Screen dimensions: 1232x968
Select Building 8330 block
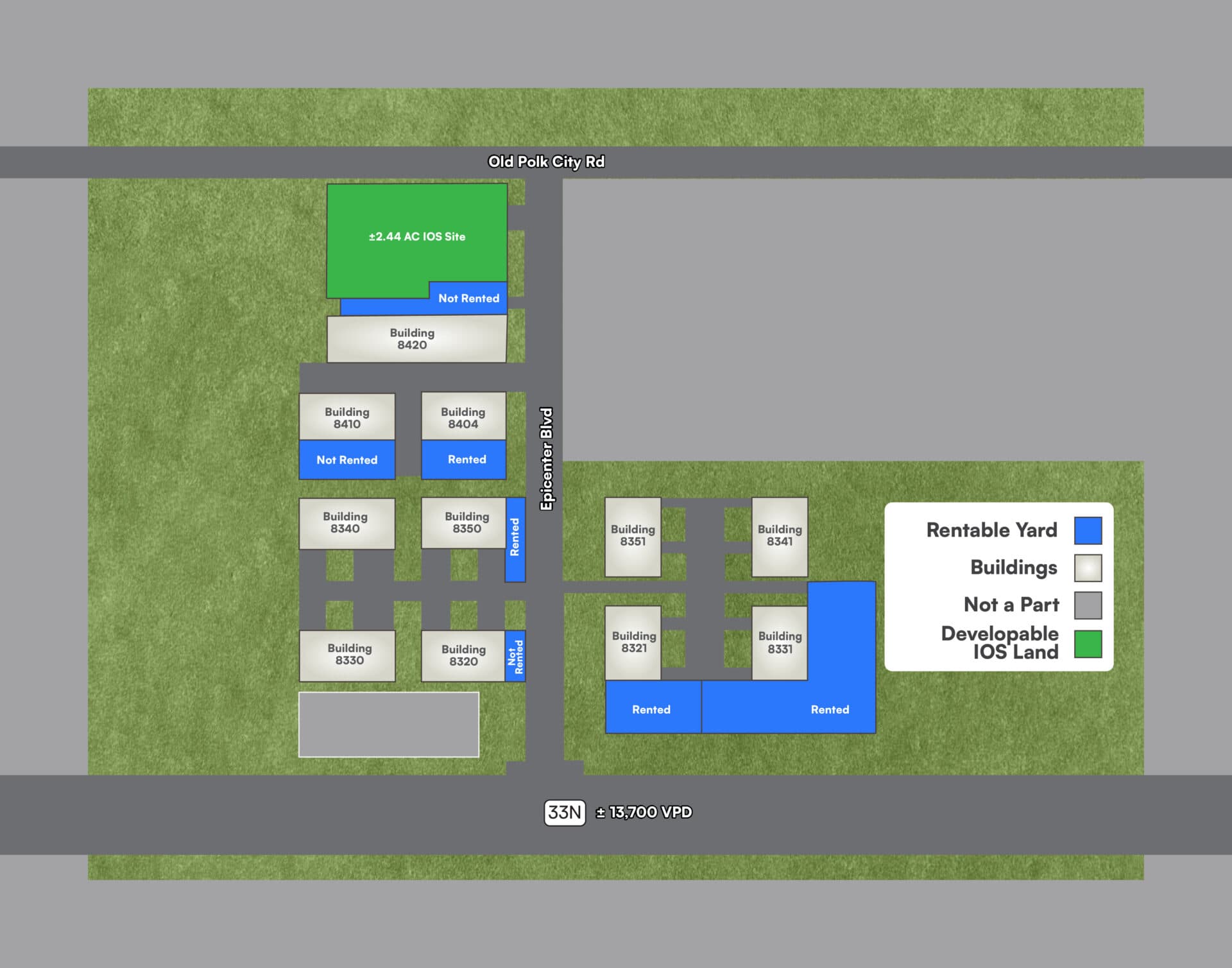347,655
